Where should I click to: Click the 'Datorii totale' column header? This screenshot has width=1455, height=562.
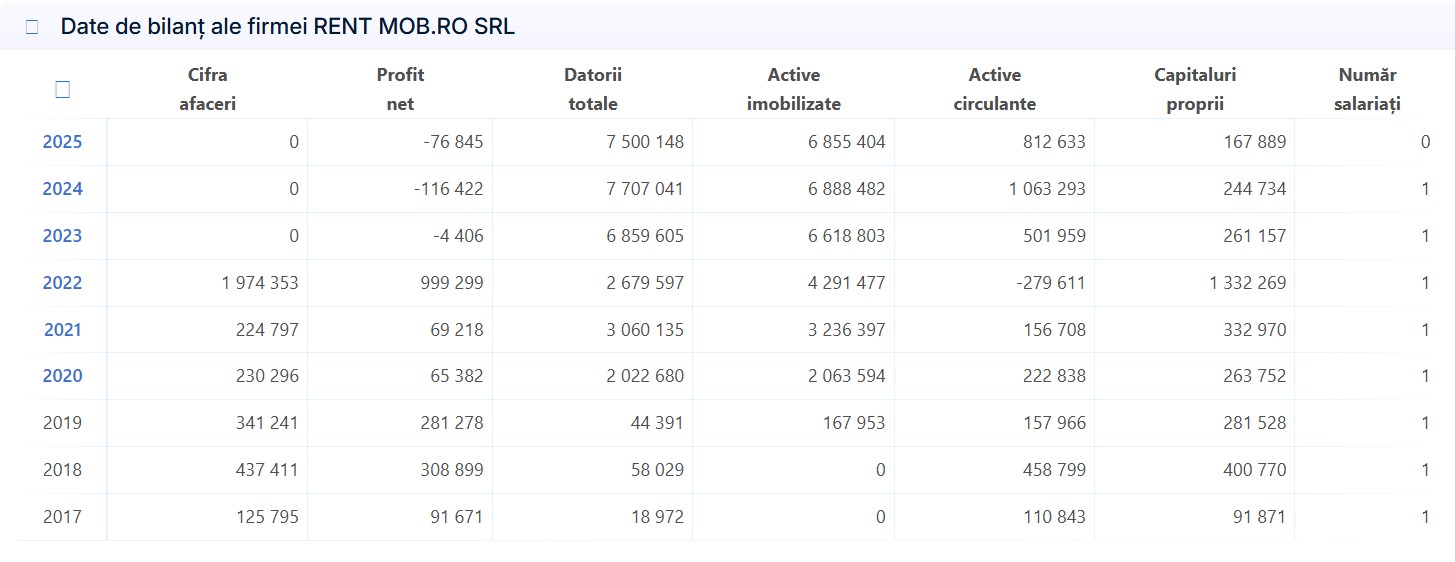point(593,89)
